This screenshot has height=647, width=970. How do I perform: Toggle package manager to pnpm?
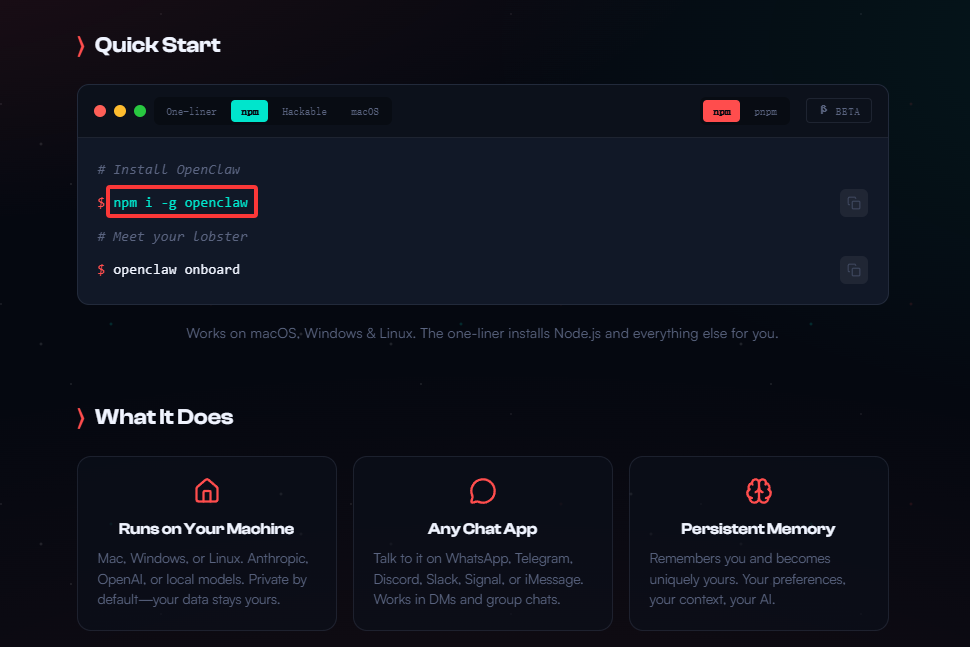pos(765,112)
